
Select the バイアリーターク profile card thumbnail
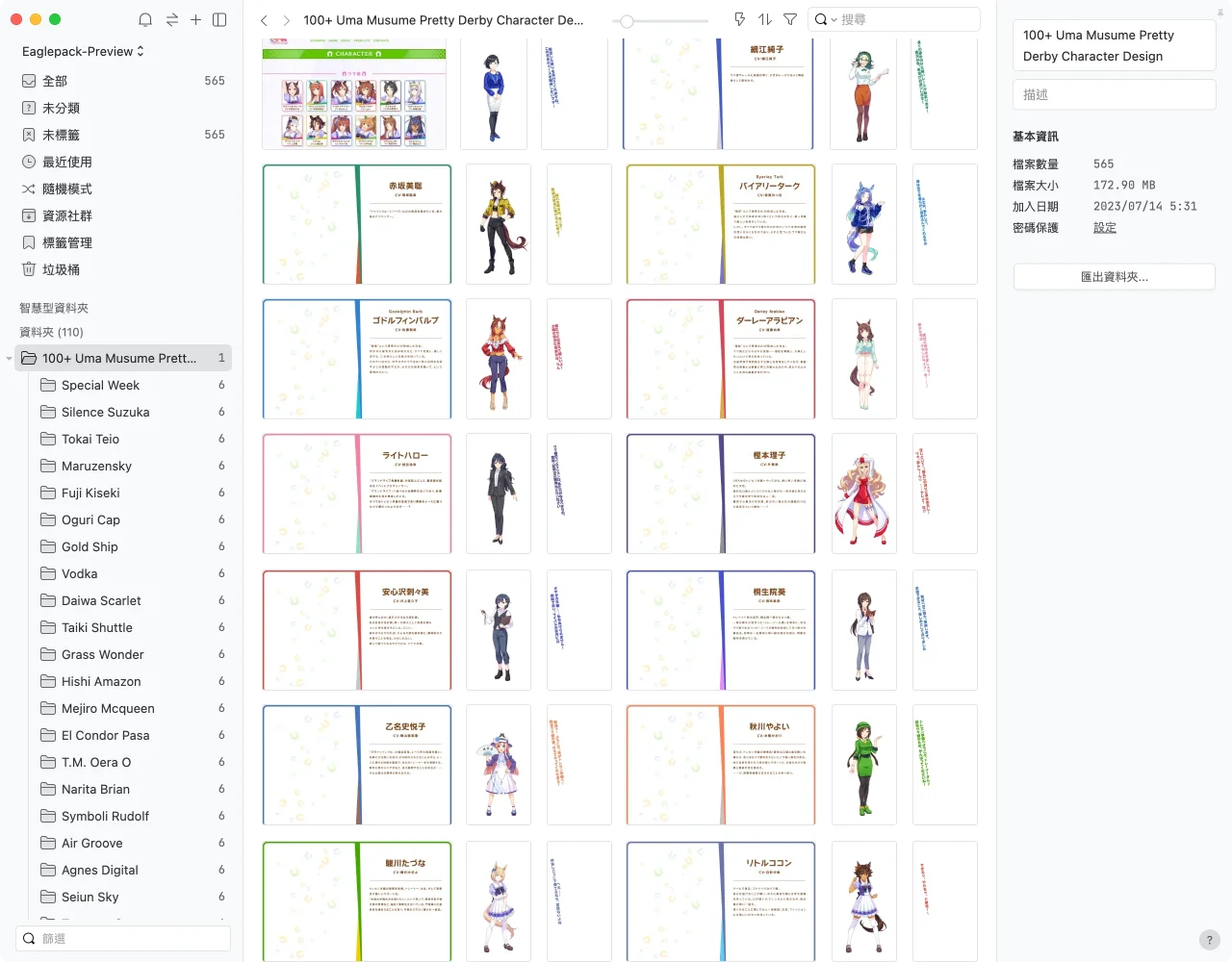coord(721,224)
